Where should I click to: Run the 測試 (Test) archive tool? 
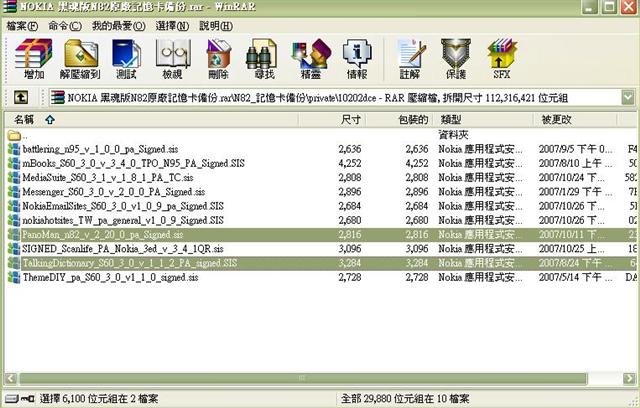click(127, 59)
